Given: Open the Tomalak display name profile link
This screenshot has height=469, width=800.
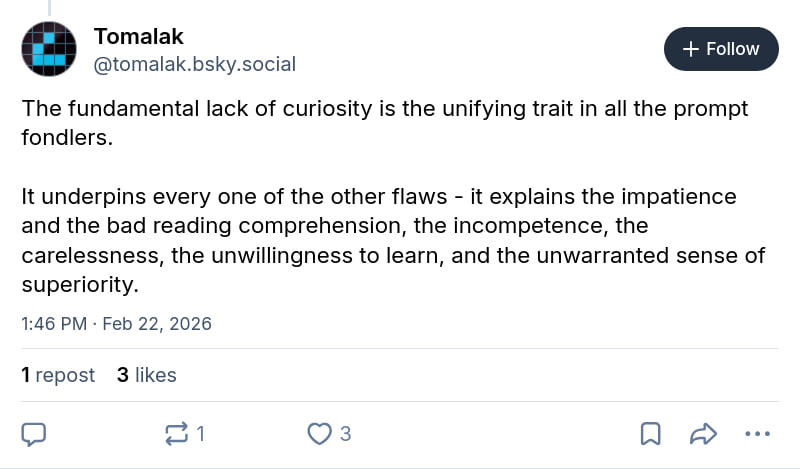Looking at the screenshot, I should click(x=139, y=37).
